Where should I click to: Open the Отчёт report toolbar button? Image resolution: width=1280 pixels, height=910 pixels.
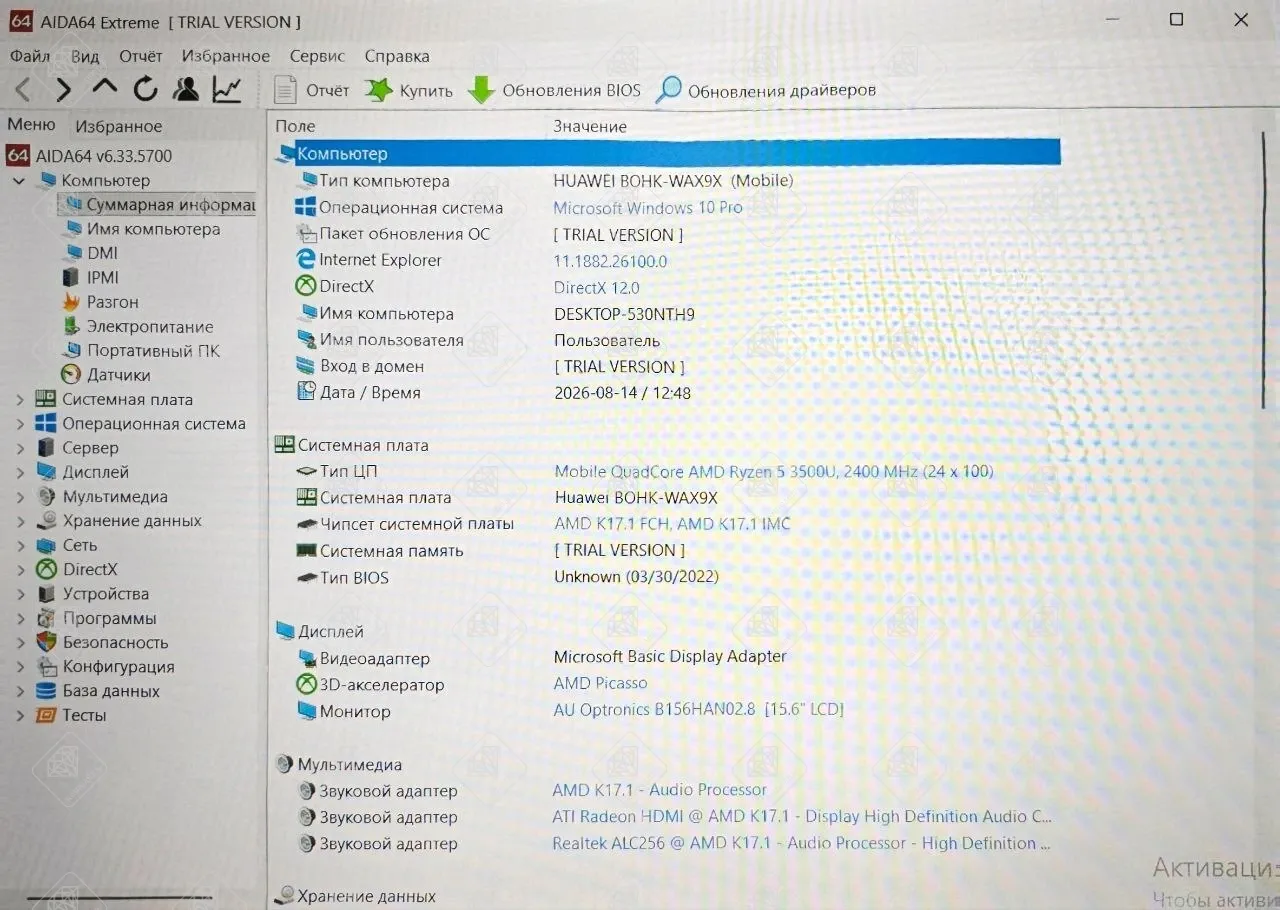pyautogui.click(x=312, y=90)
